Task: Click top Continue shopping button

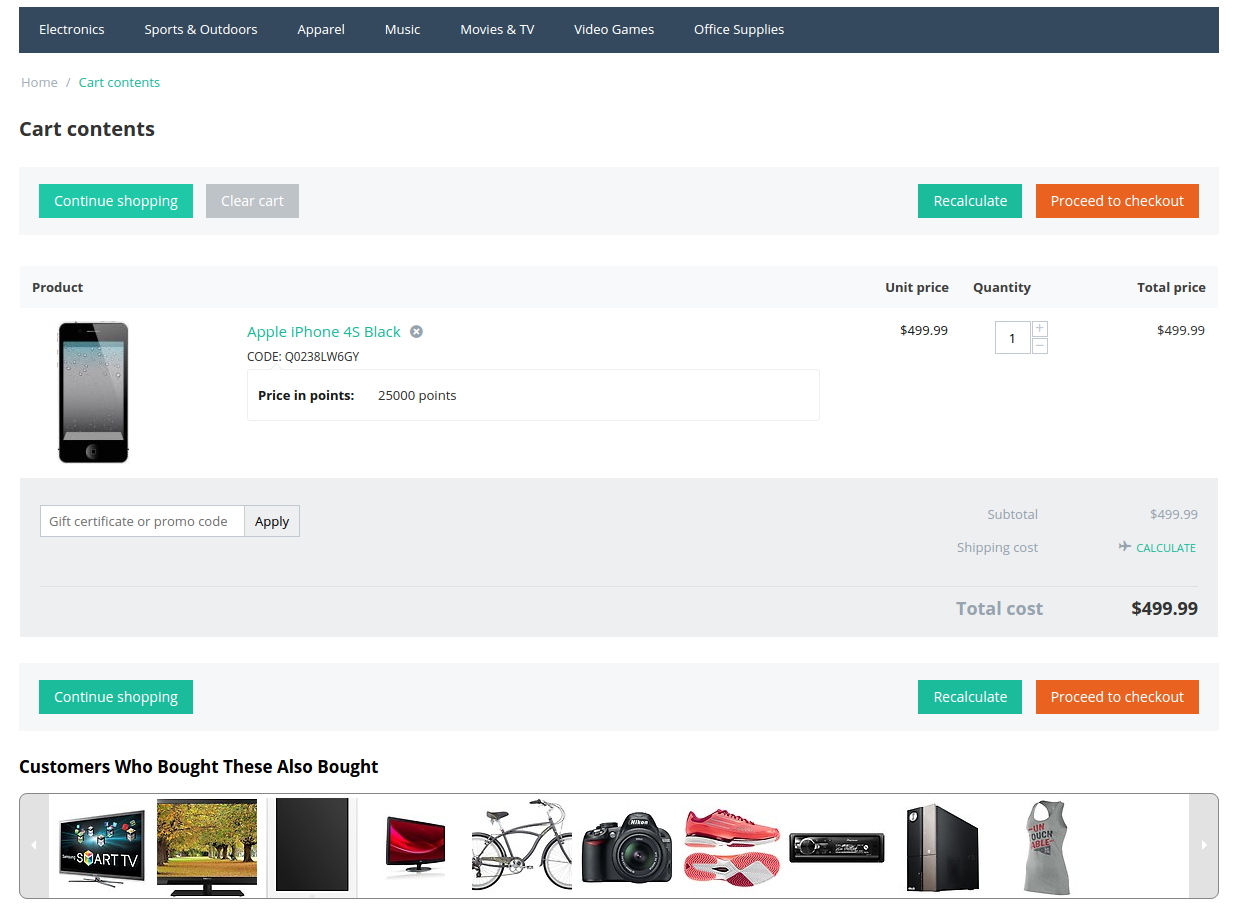Action: 116,201
